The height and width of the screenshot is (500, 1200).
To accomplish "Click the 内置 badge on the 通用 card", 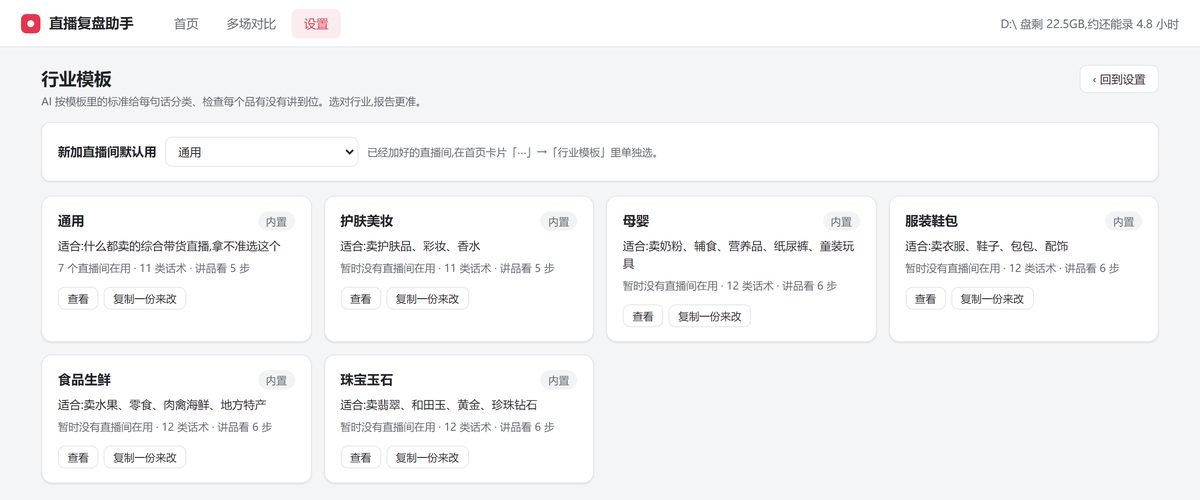I will point(276,222).
